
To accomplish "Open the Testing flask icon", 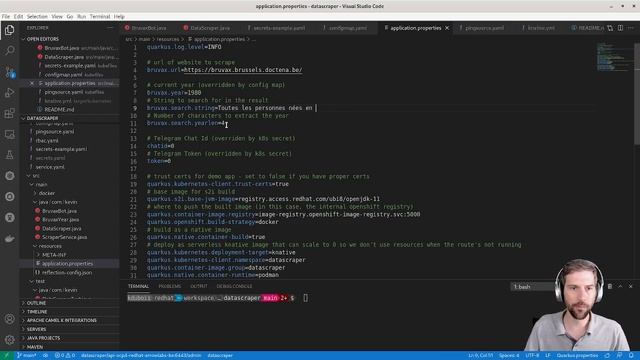I will [9, 155].
